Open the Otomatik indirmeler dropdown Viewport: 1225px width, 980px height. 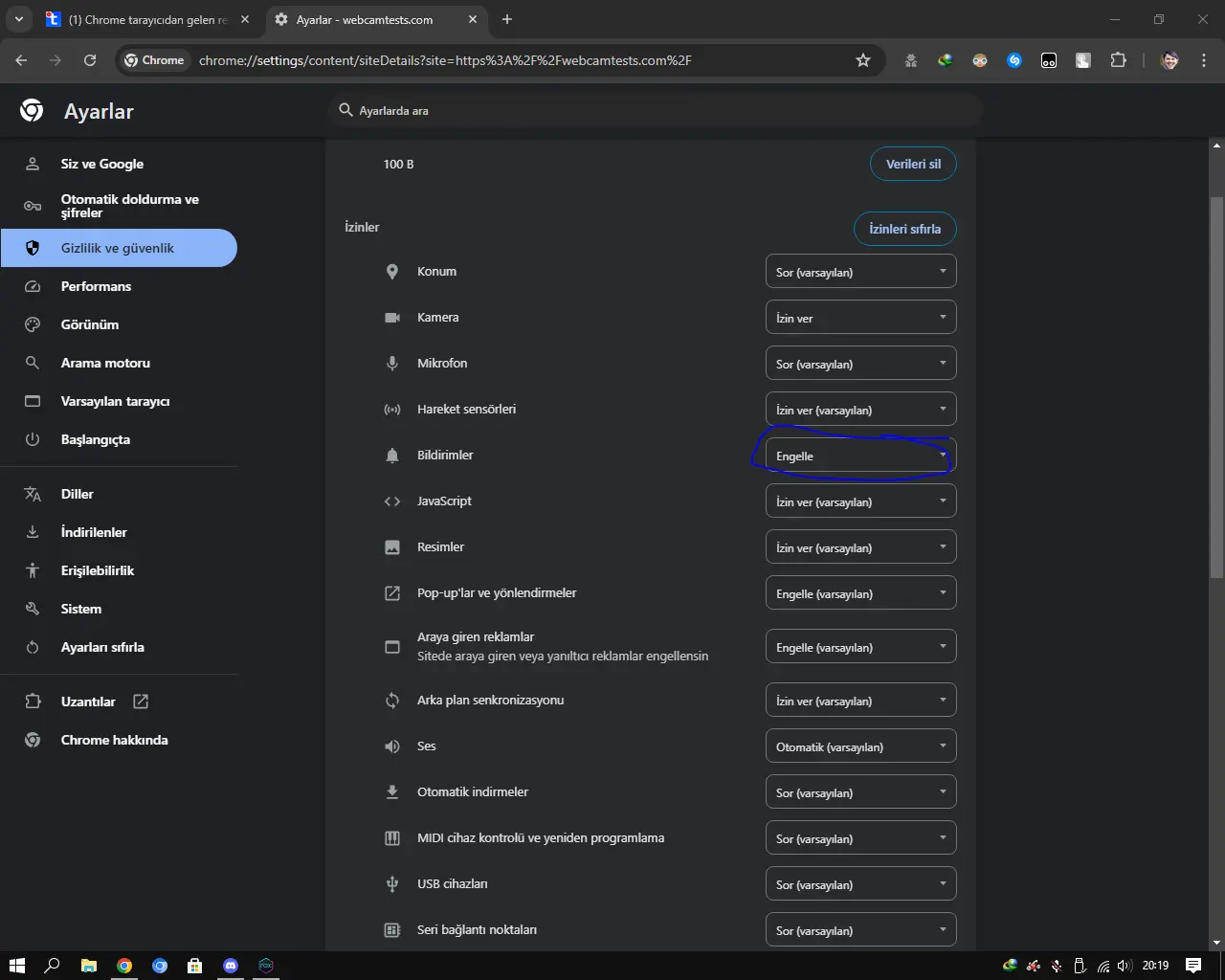(x=861, y=792)
